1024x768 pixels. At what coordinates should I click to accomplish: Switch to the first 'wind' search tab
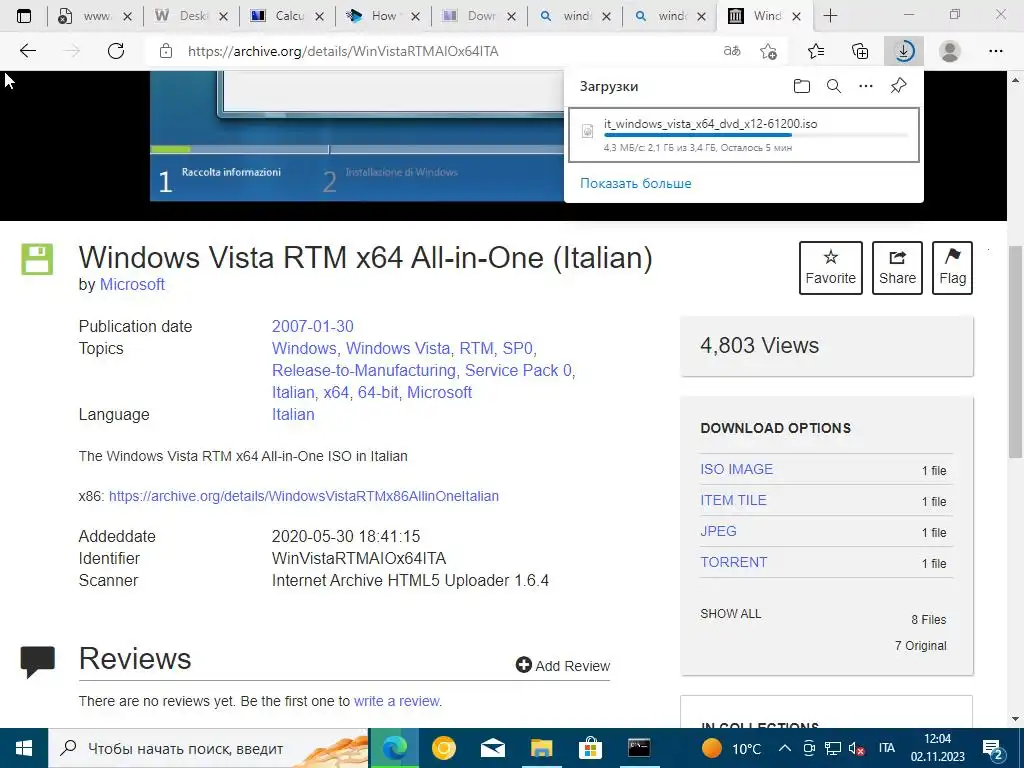click(x=573, y=16)
